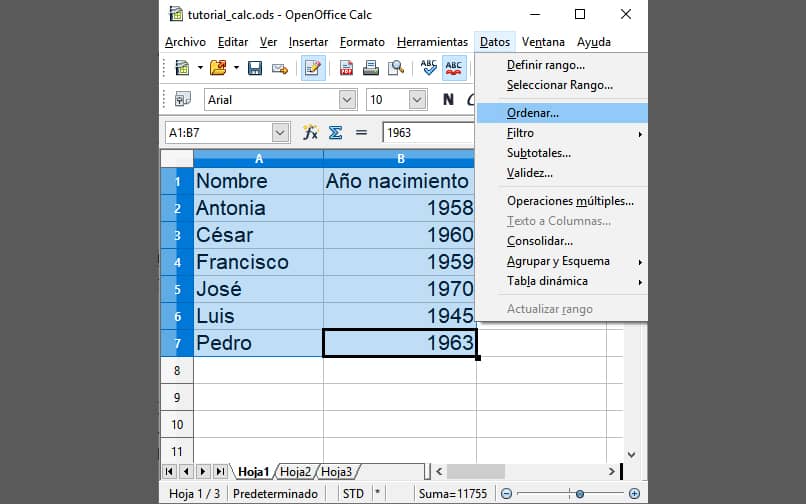Go to the last sheet tab arrow

[220, 471]
